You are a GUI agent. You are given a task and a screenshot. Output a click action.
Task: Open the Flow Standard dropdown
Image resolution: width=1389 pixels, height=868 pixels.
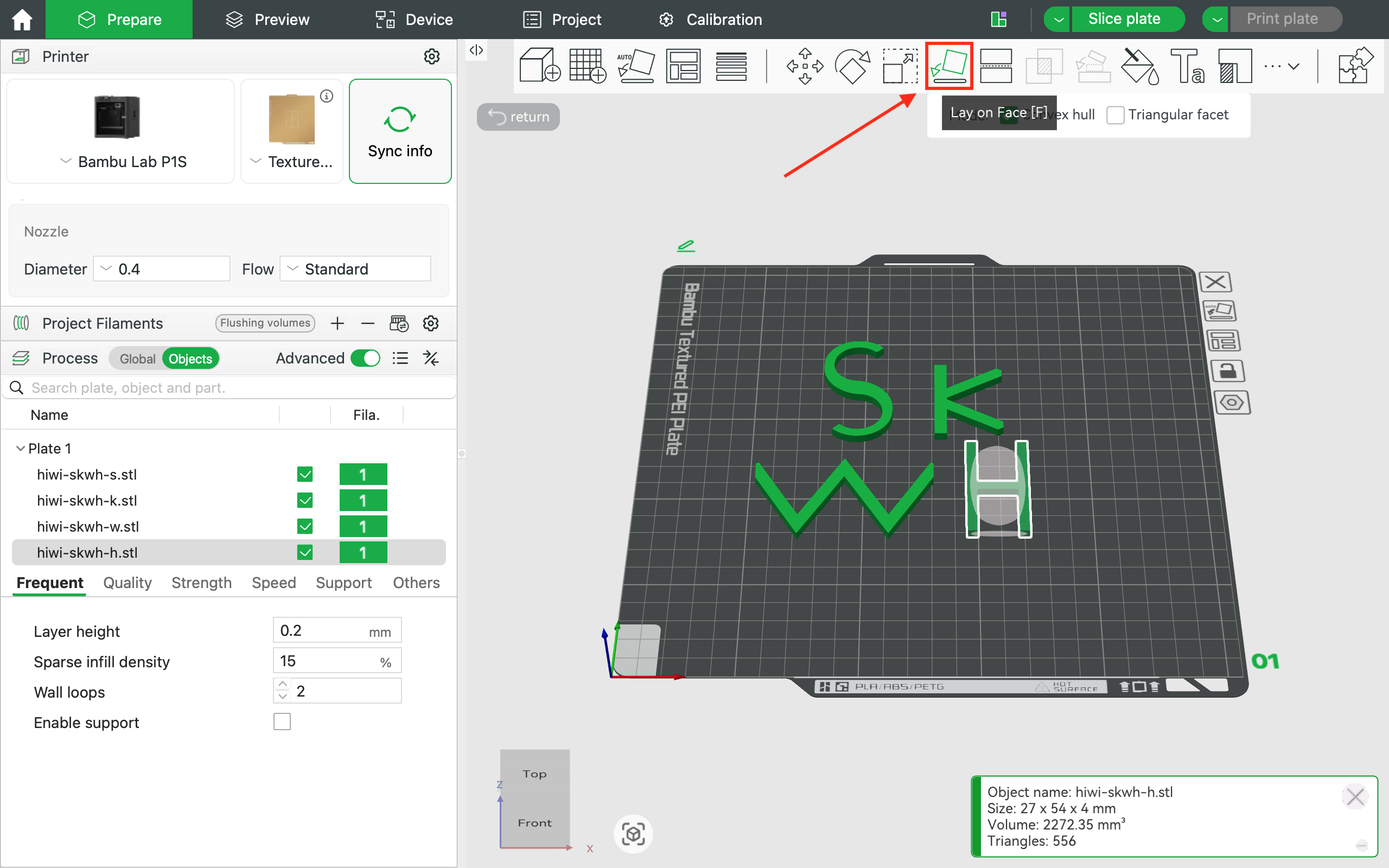click(355, 269)
